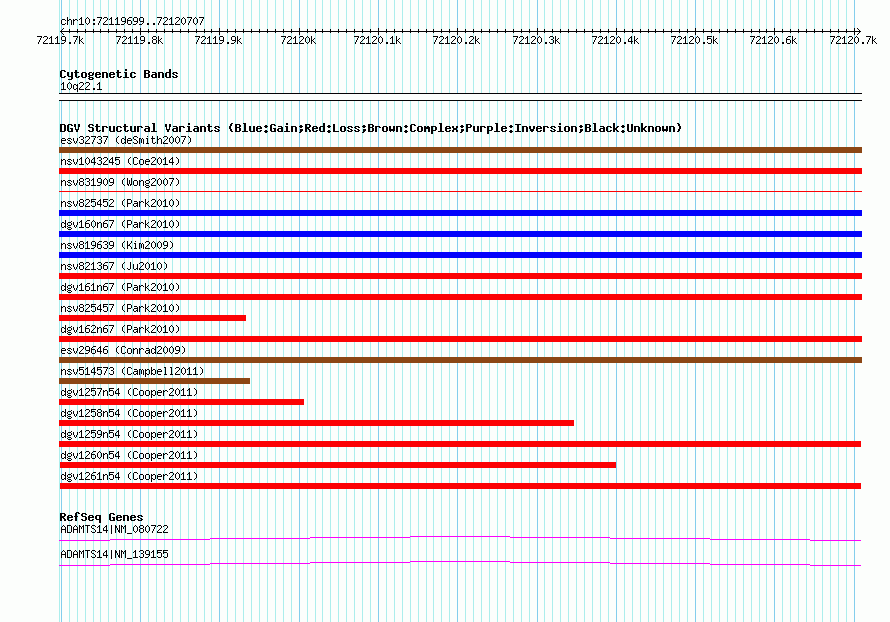Select the dgv1258n54 (Cooper2011) label
This screenshot has width=890, height=622.
(x=129, y=413)
